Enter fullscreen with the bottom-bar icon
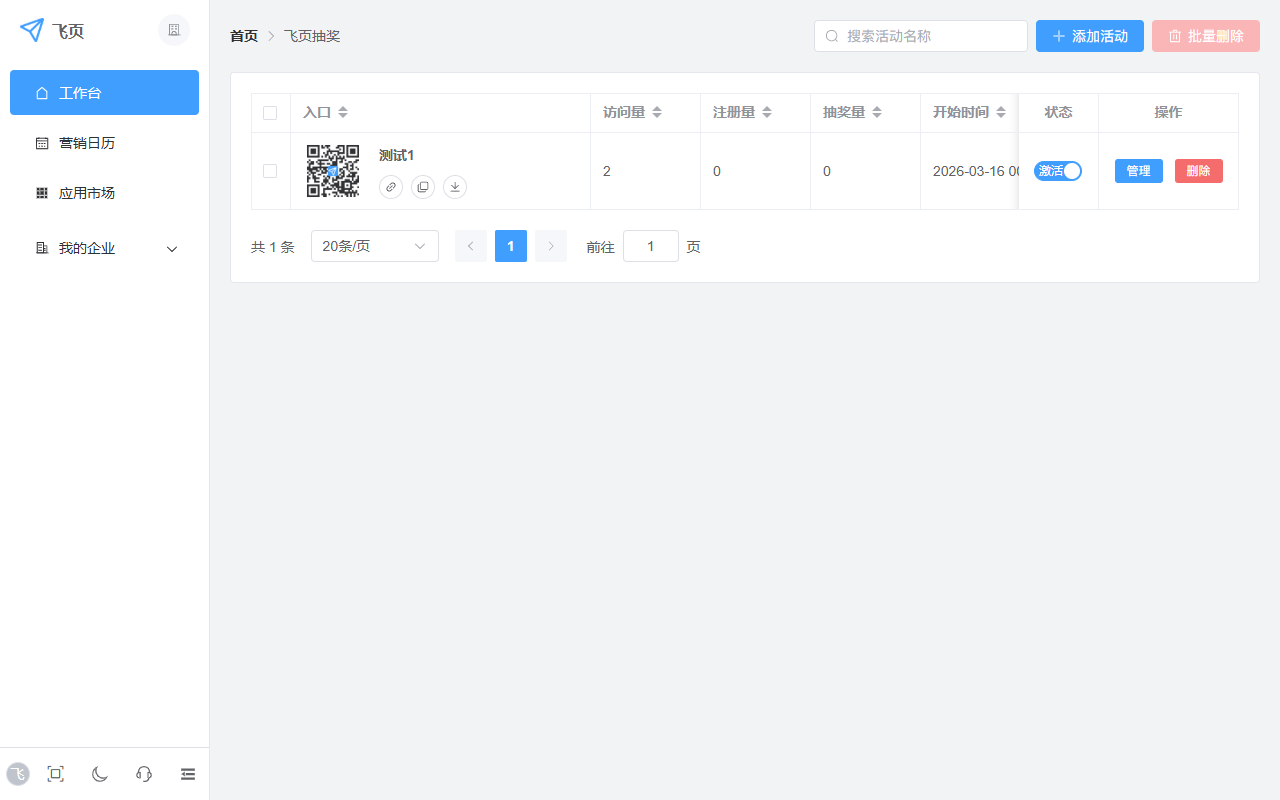This screenshot has width=1280, height=800. coord(56,774)
